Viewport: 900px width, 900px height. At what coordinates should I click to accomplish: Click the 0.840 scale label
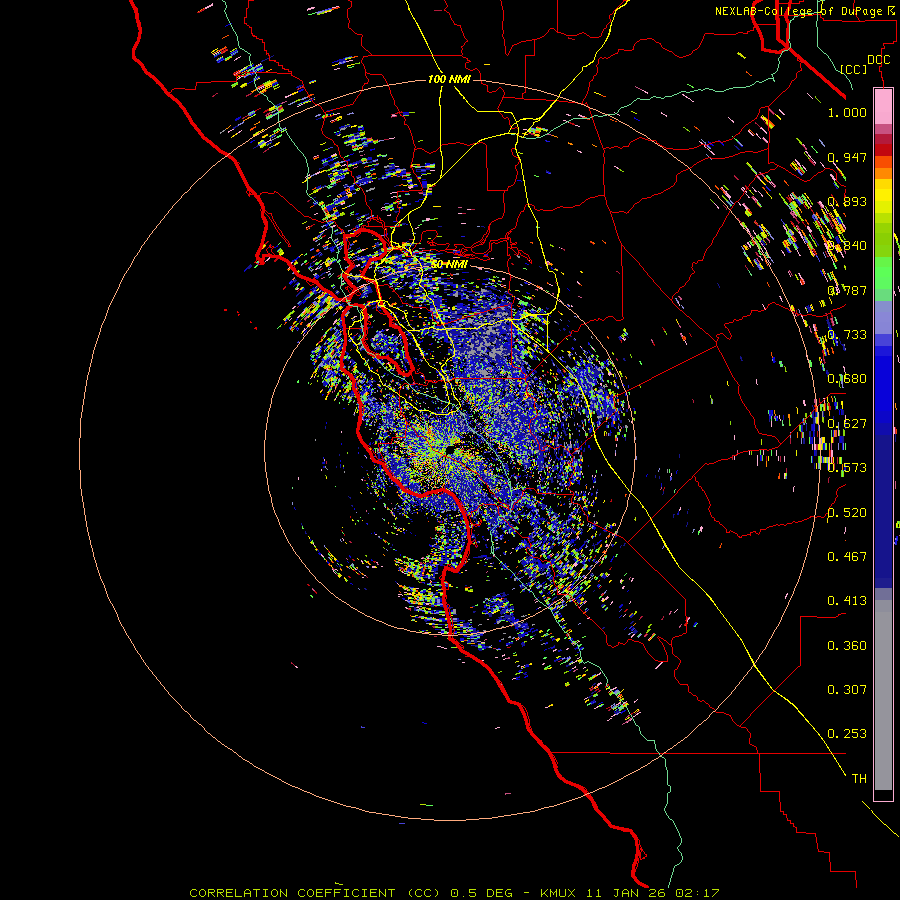click(x=847, y=246)
